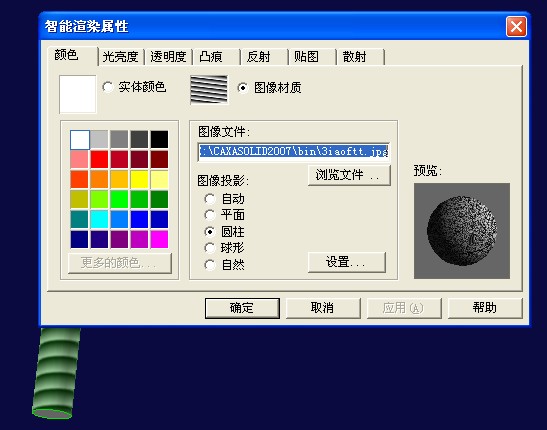Pick the orange-red palette swatch
Viewport: 547px width, 430px height.
point(80,180)
